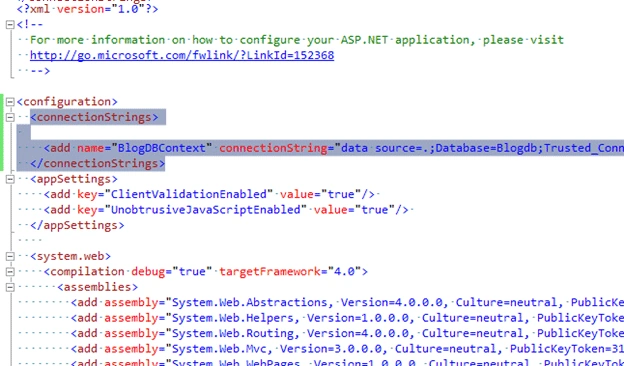The width and height of the screenshot is (624, 366).
Task: Click the opening appSettings tag
Action: pyautogui.click(x=74, y=179)
